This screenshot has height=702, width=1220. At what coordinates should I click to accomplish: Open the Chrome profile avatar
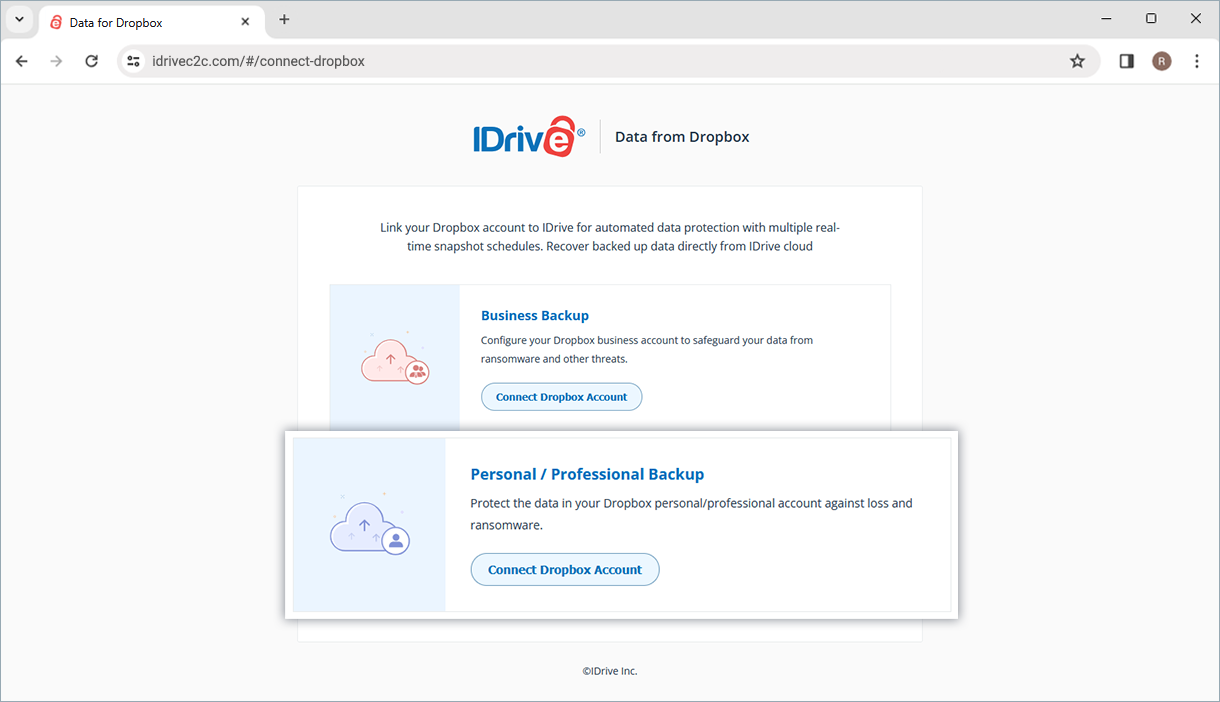[1161, 61]
